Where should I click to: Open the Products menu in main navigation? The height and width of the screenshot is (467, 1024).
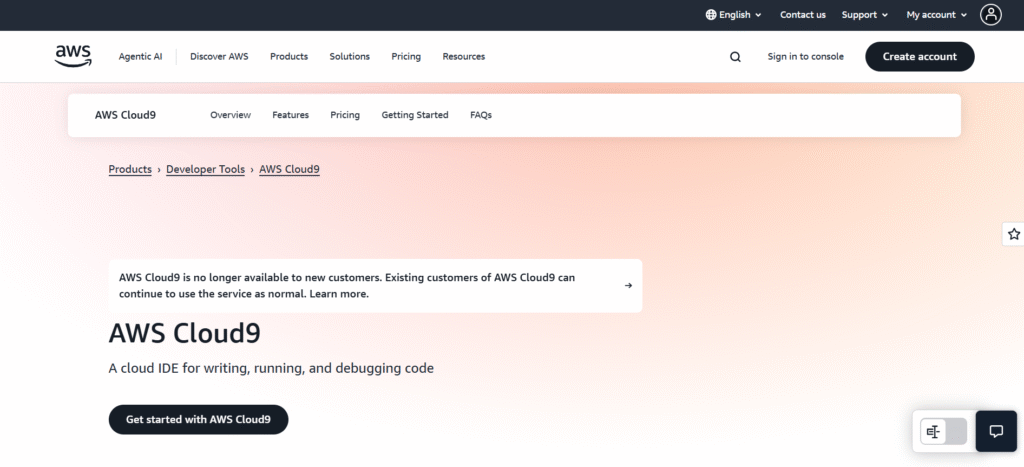[x=289, y=57]
